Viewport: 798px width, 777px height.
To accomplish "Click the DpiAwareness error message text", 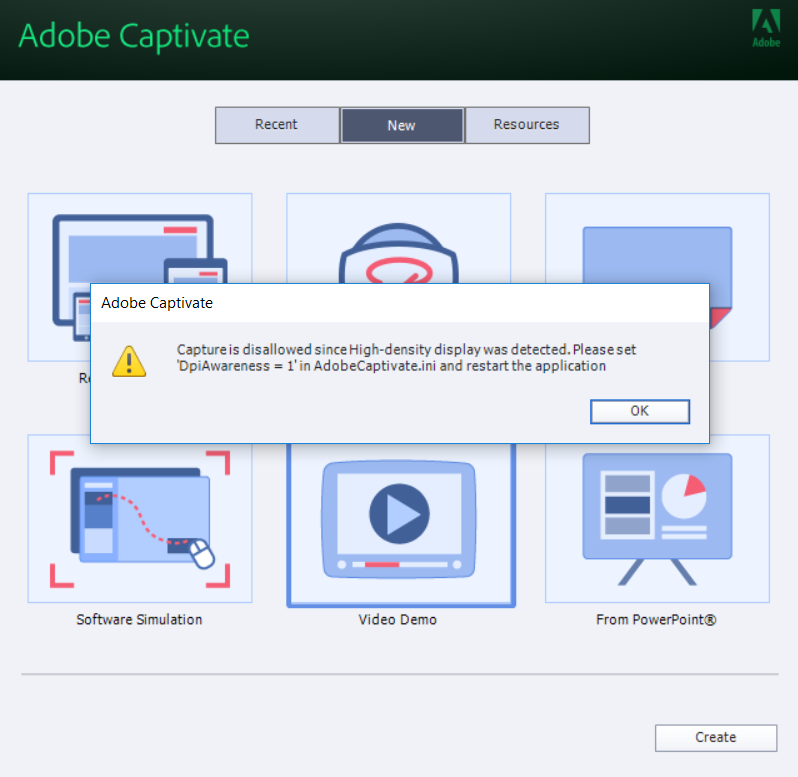I will click(x=406, y=358).
